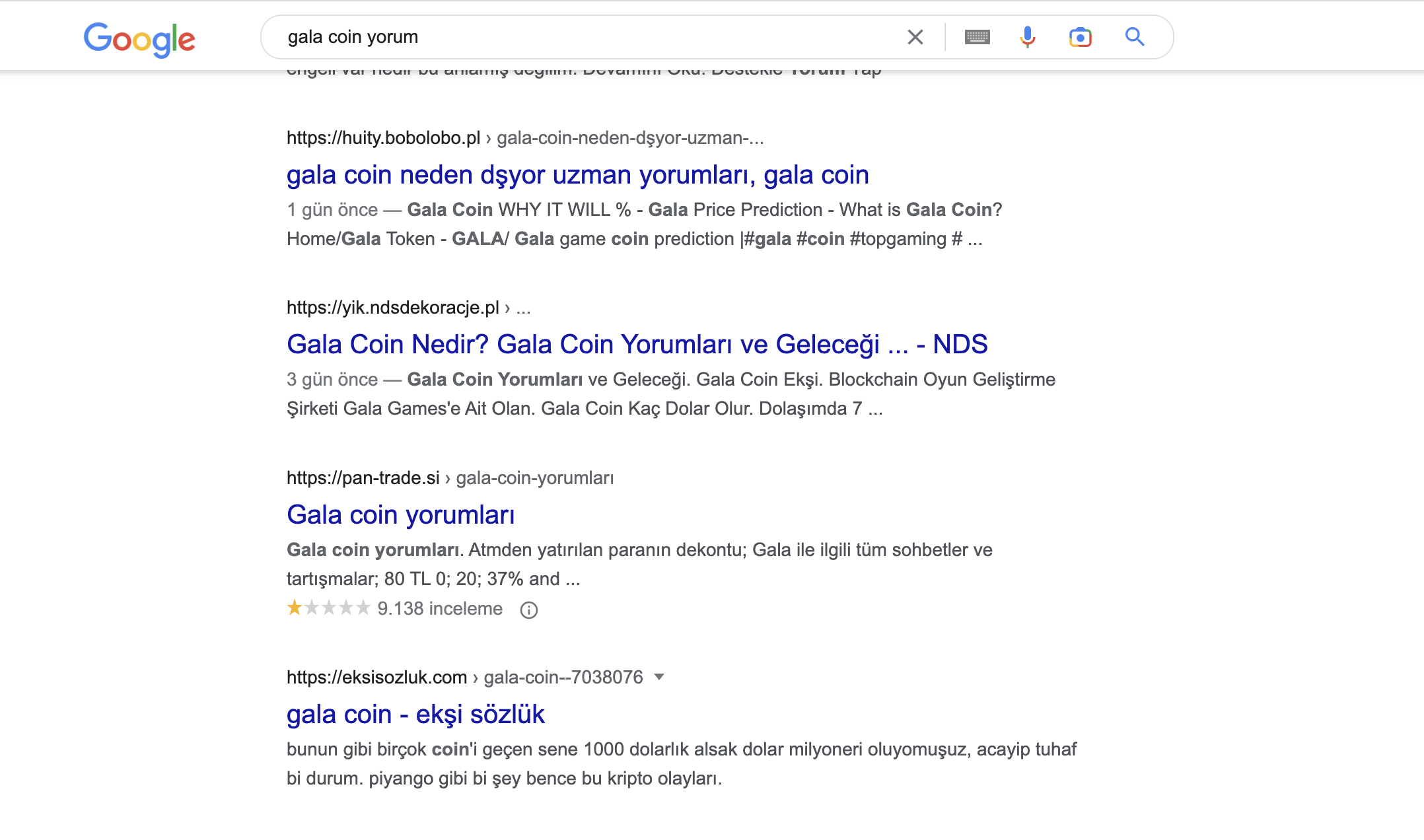
Task: Click snippet text 'Home/Gala Token - GALA/'
Action: 398,239
